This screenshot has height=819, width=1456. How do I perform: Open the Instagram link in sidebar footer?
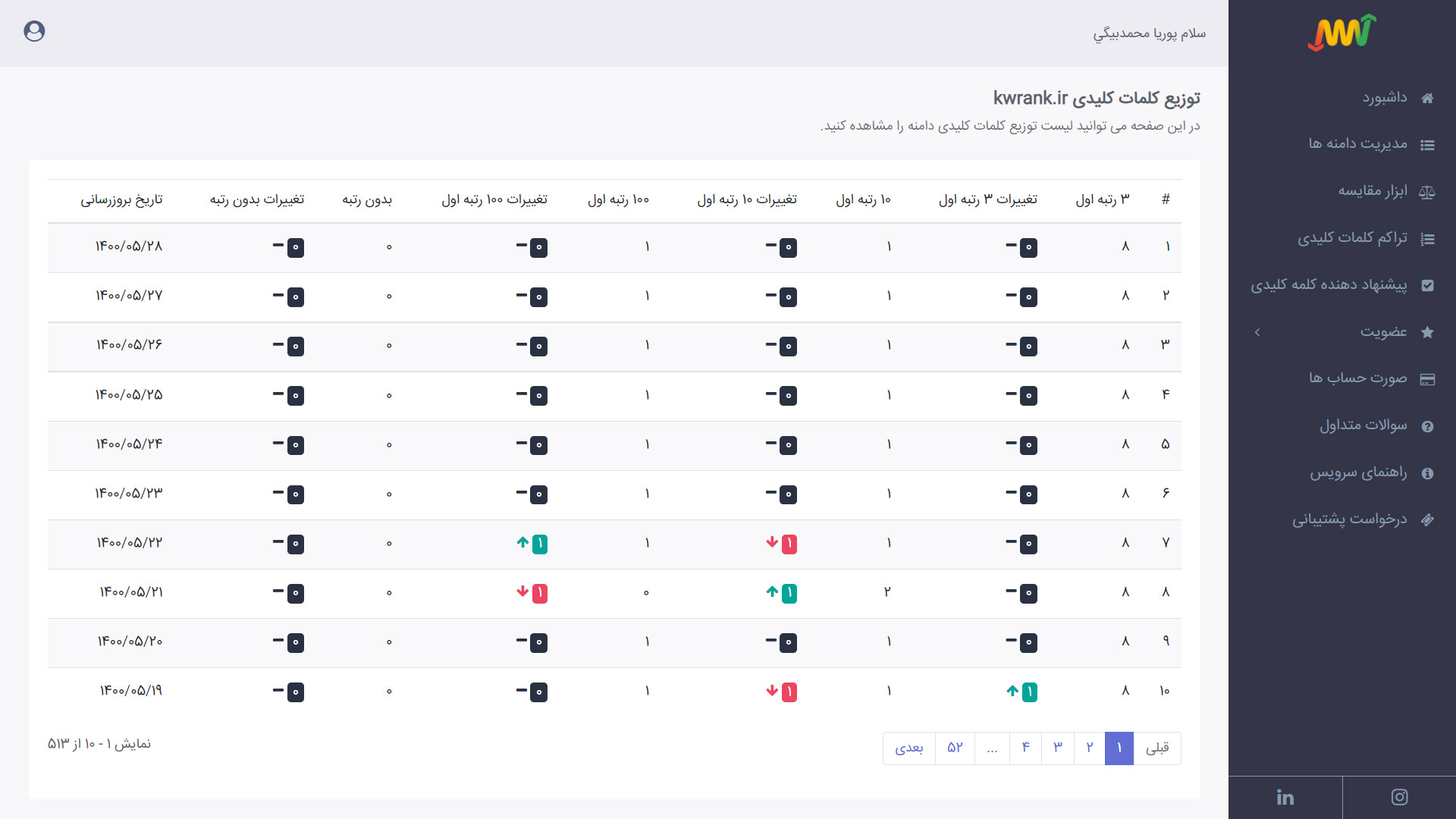[x=1399, y=797]
